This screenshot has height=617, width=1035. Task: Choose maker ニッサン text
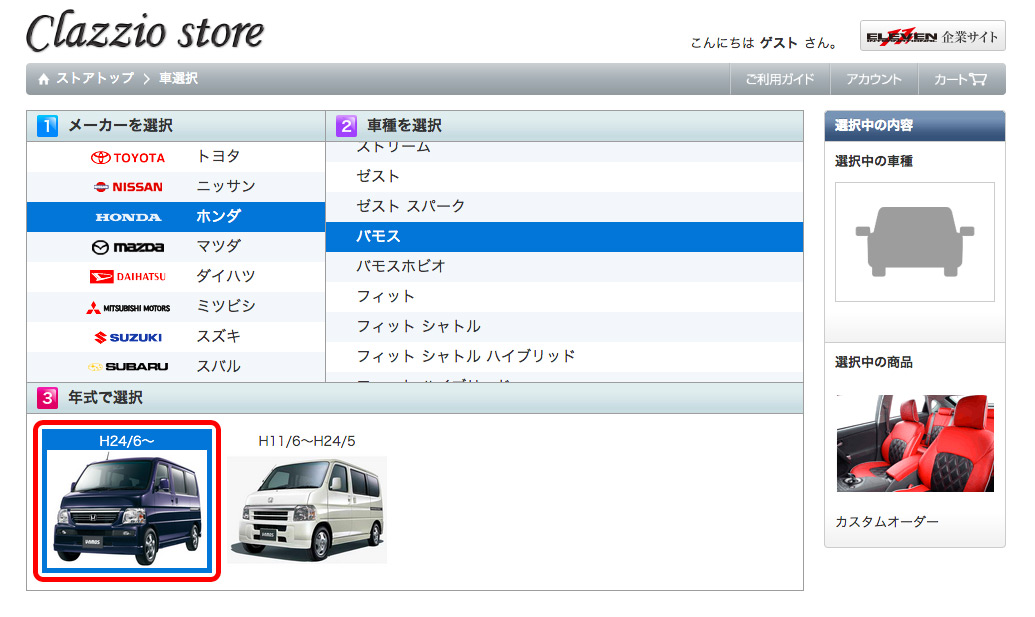click(x=226, y=187)
